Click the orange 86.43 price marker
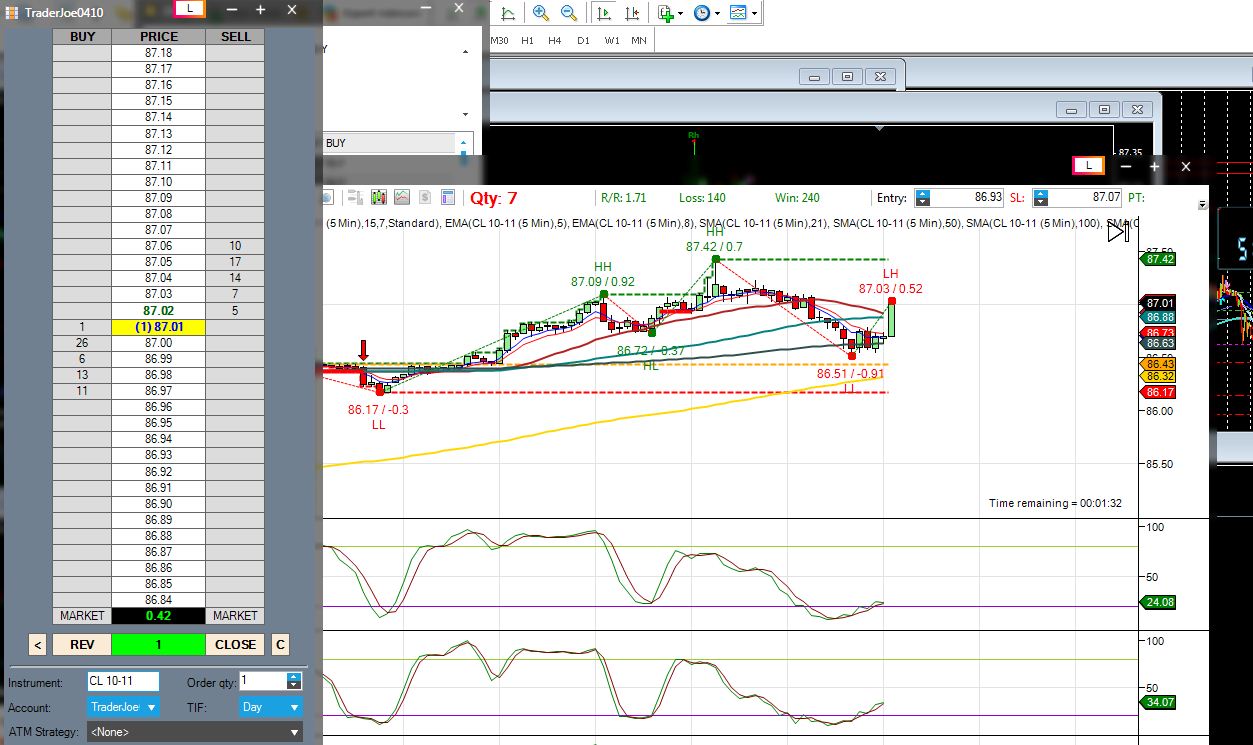This screenshot has width=1253, height=745. [x=1160, y=364]
